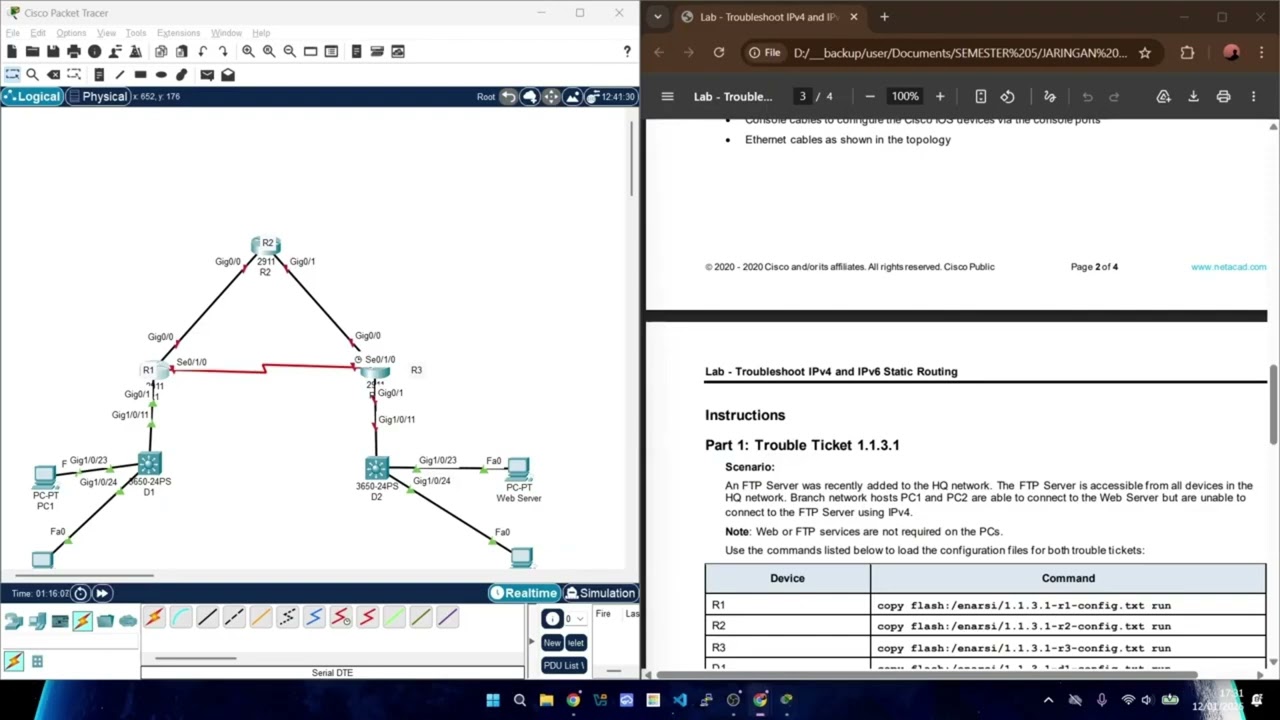Click the Back navigation arrow beside Root
Viewport: 1280px width, 720px height.
[x=508, y=97]
